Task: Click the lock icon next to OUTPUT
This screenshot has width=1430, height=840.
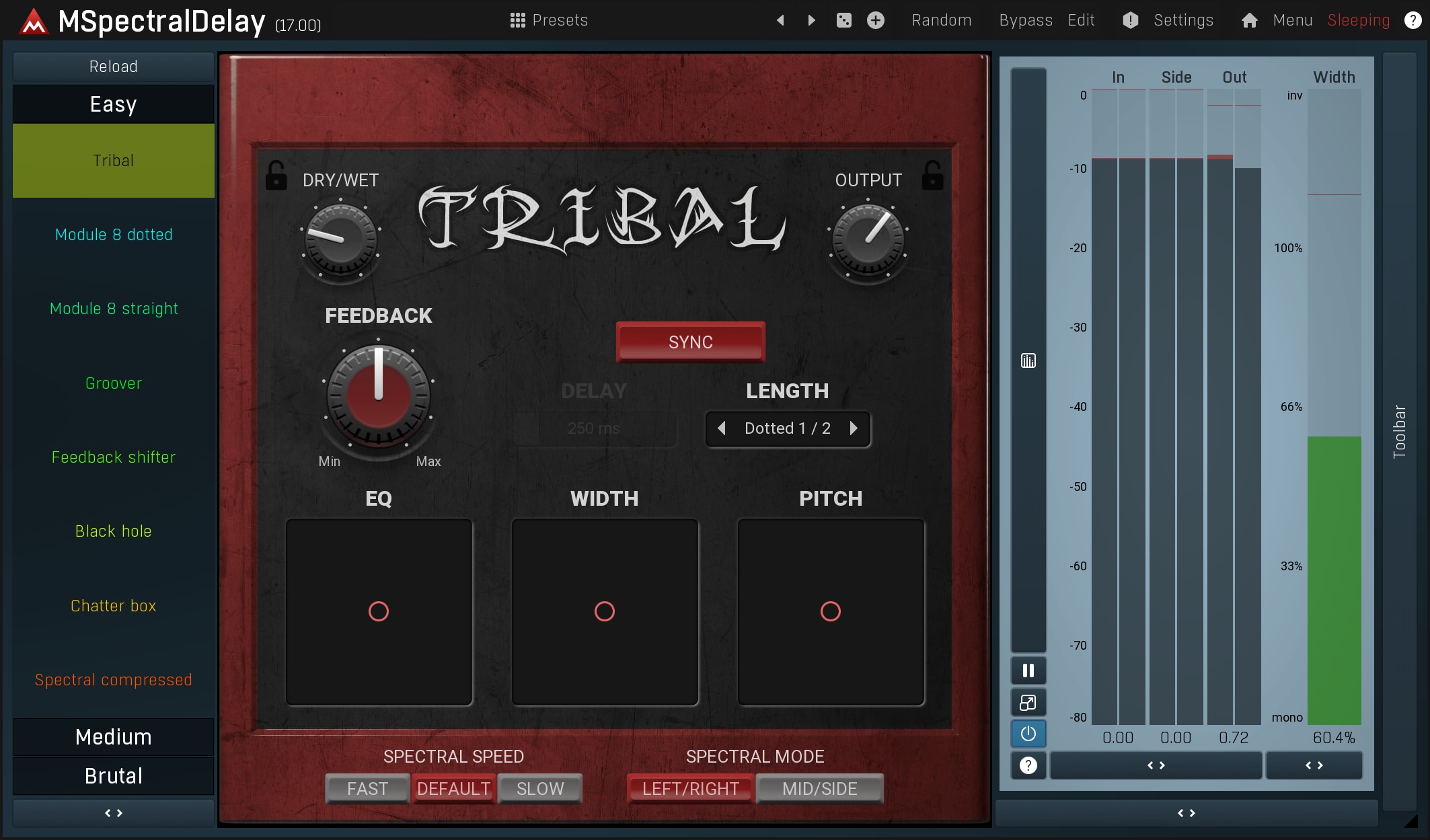Action: (932, 176)
